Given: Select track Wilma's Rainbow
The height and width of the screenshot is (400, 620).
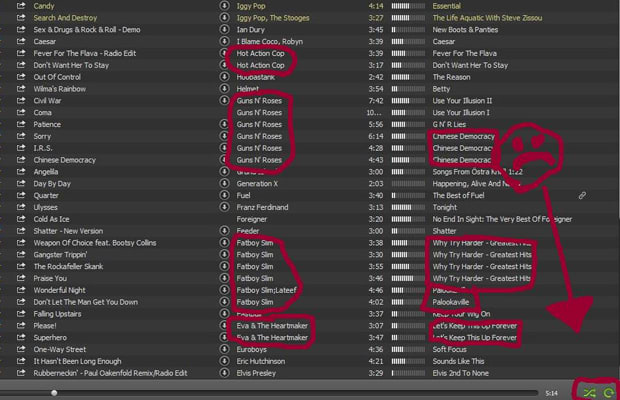Looking at the screenshot, I should 59,89.
